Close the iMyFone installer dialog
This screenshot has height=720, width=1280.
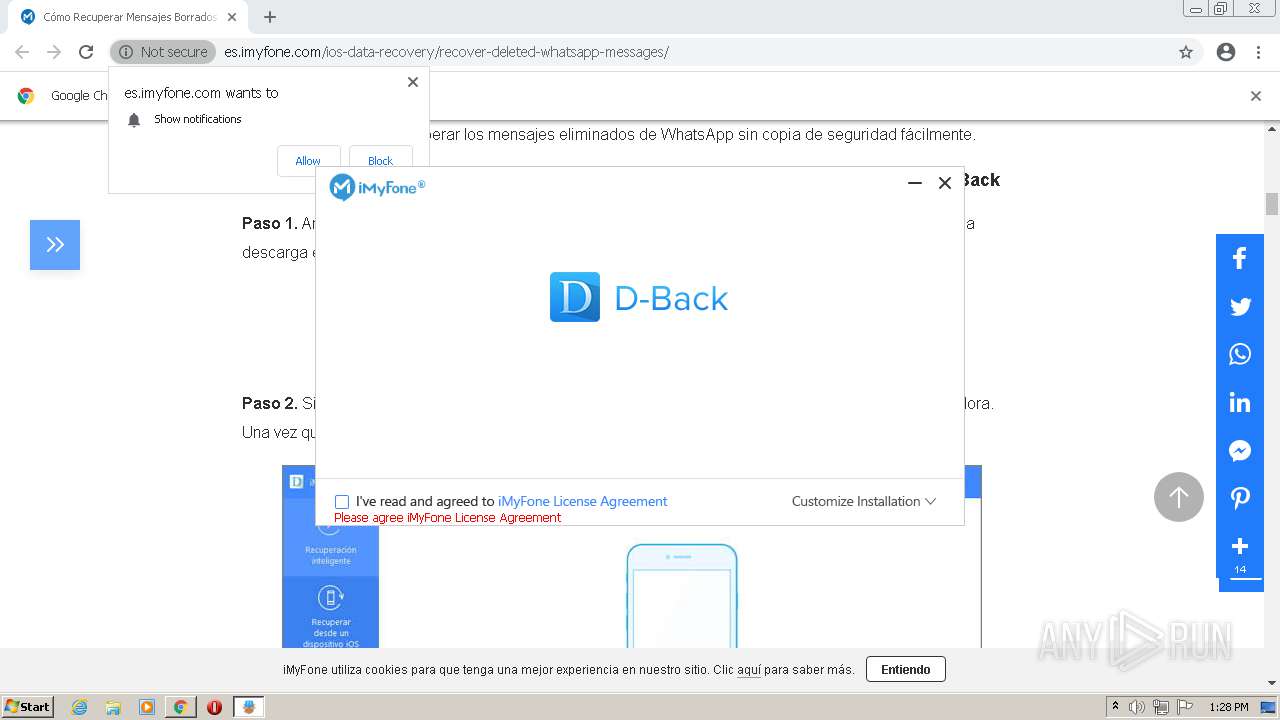point(944,183)
